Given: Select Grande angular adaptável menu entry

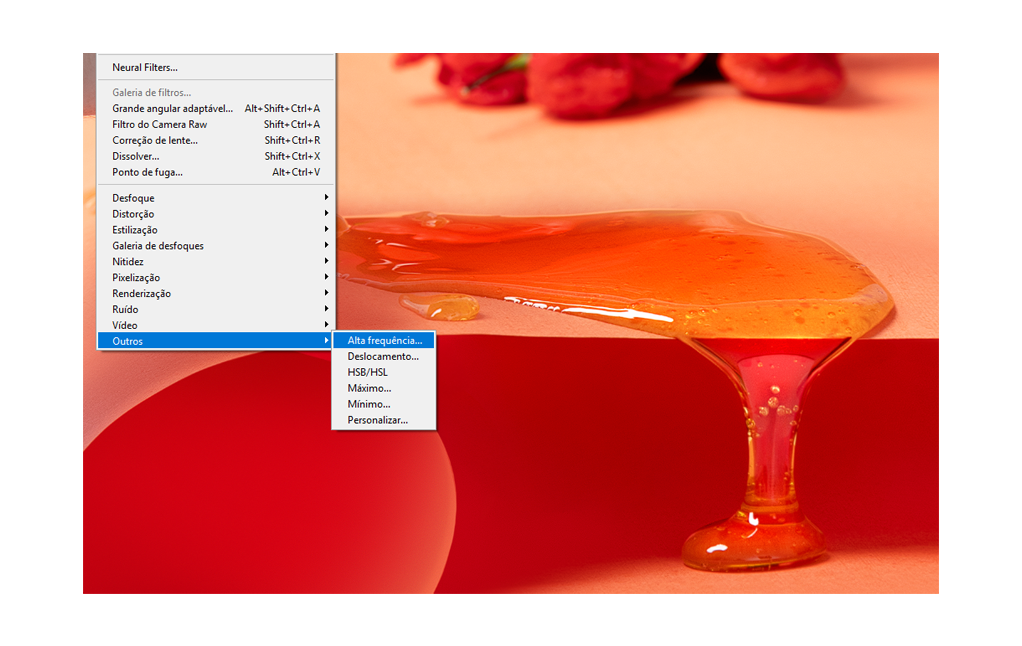Looking at the screenshot, I should tap(216, 108).
